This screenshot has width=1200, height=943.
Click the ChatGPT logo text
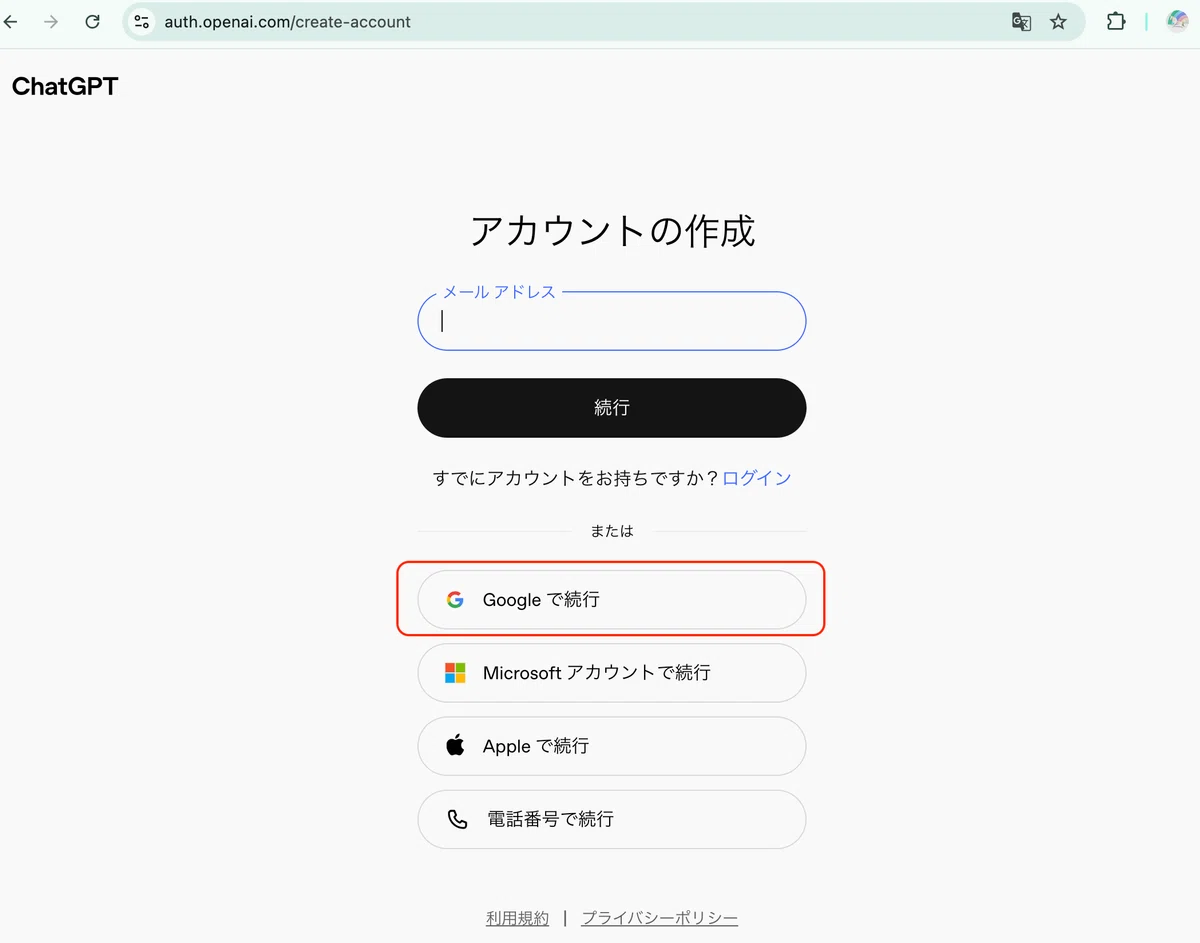click(x=65, y=86)
